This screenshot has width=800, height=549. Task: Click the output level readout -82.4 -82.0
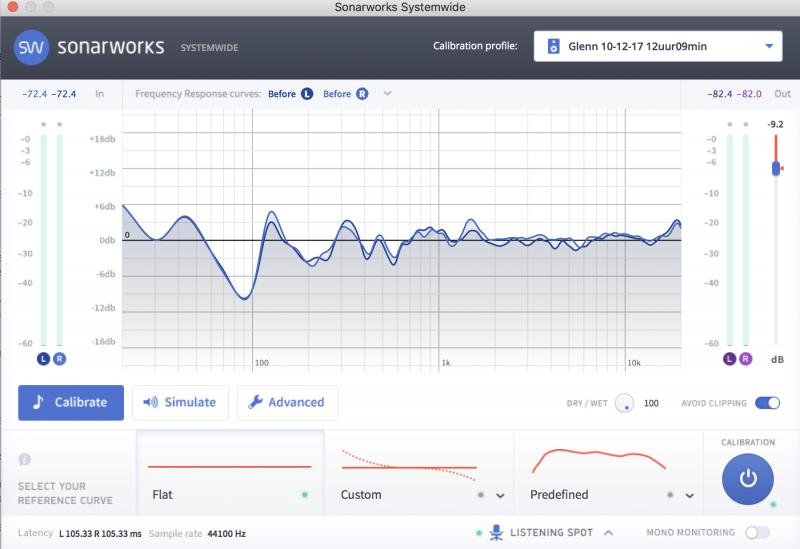coord(734,94)
